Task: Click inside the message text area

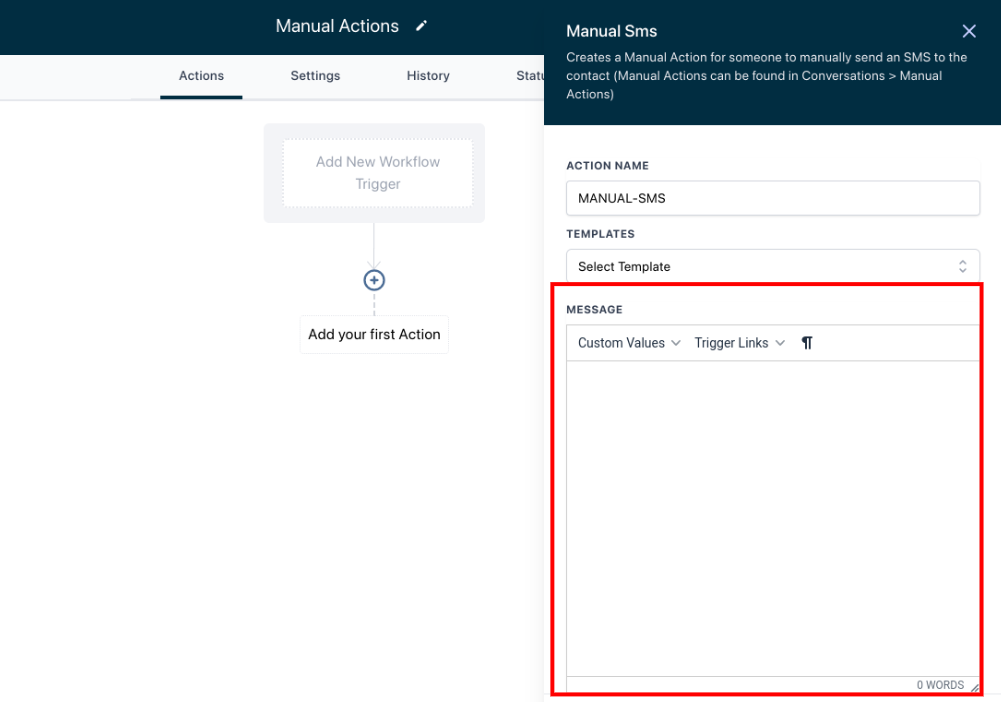Action: [x=772, y=518]
